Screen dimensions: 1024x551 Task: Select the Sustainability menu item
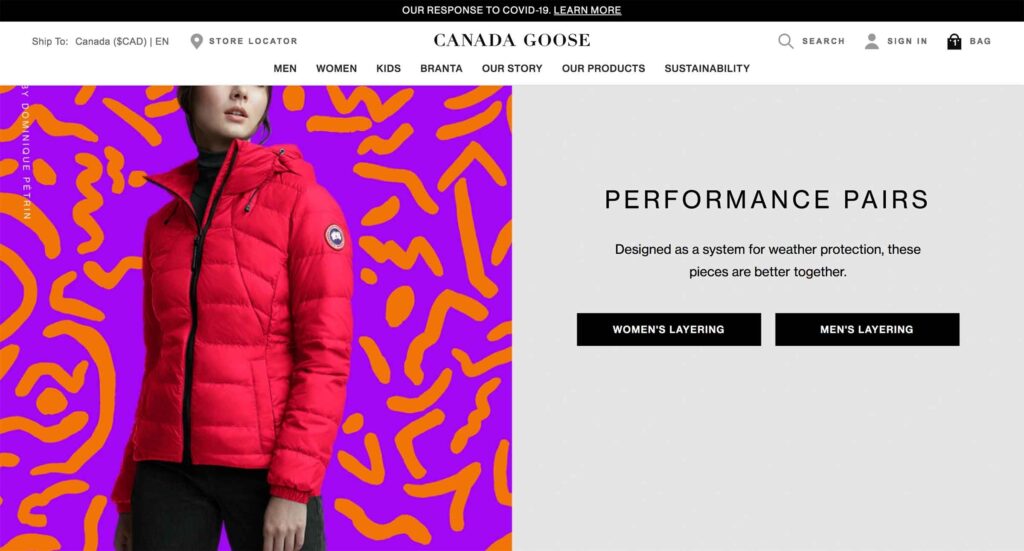pos(707,69)
